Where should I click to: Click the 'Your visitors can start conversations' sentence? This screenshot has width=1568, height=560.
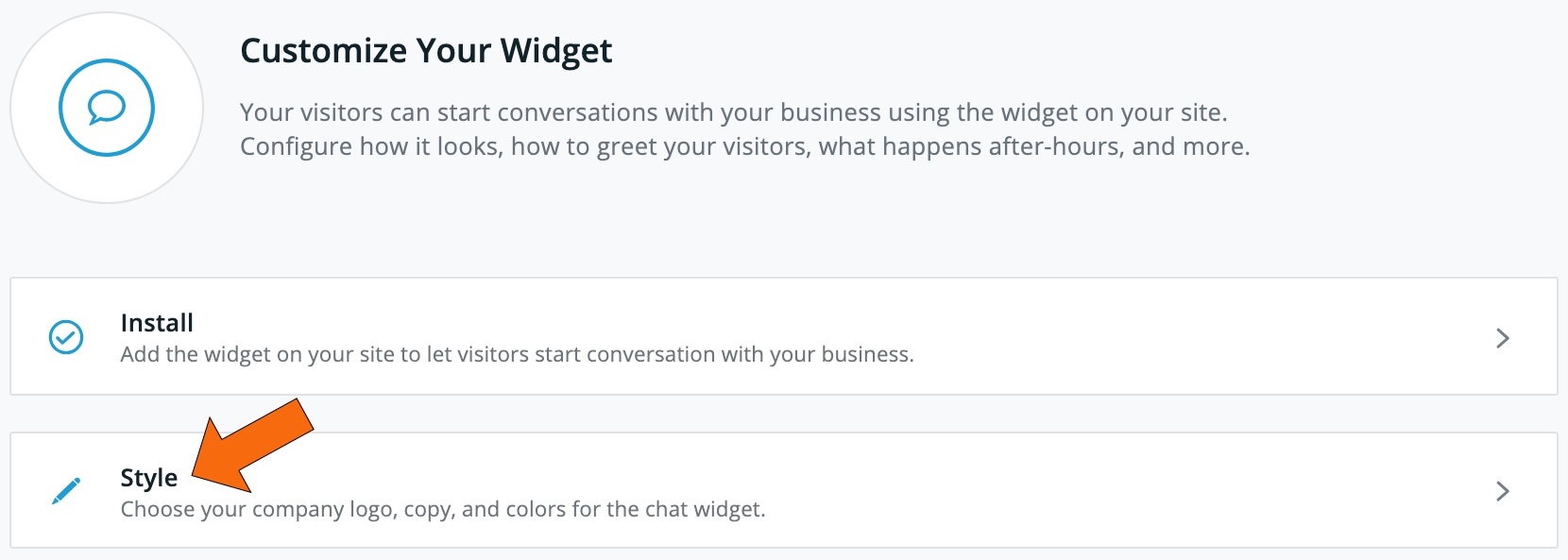[734, 112]
